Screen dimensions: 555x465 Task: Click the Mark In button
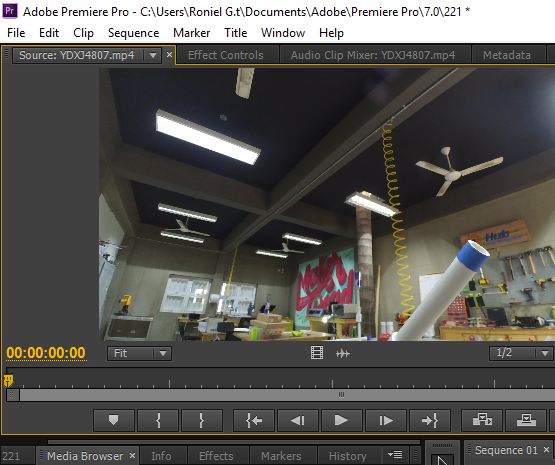158,420
